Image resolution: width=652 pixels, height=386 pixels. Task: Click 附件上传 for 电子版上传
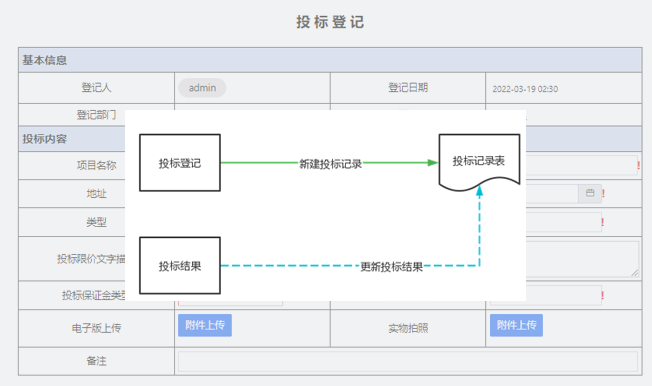205,325
